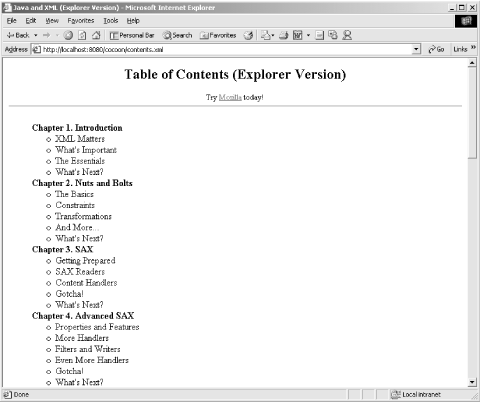481x402 pixels.
Task: Toggle the Search pane button
Action: click(177, 35)
